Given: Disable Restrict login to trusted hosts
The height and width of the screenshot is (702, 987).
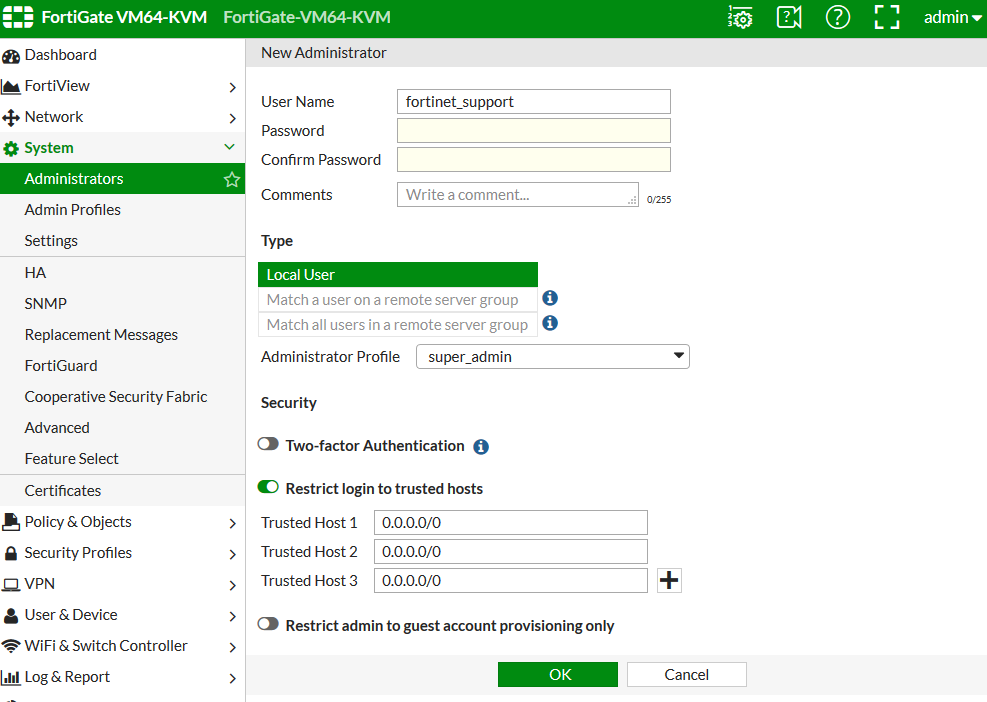Looking at the screenshot, I should (x=268, y=488).
